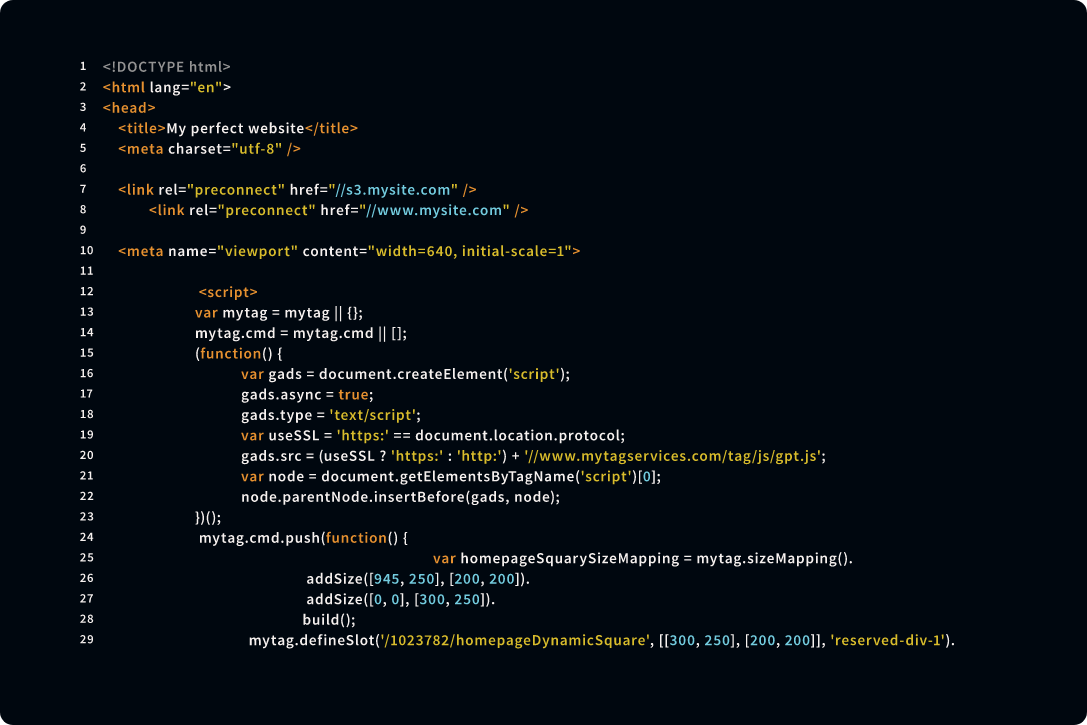Click the //s3.mysite.com href value
This screenshot has width=1087, height=725.
click(393, 190)
